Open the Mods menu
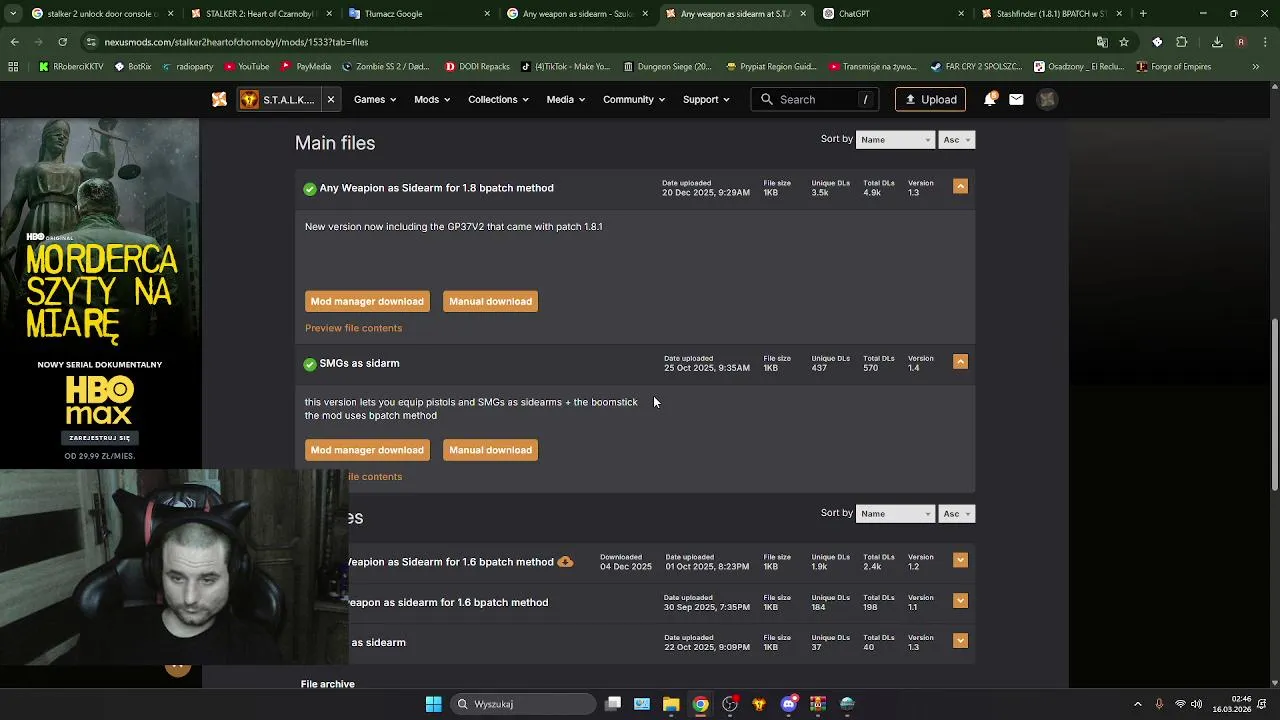This screenshot has width=1280, height=720. (x=432, y=99)
